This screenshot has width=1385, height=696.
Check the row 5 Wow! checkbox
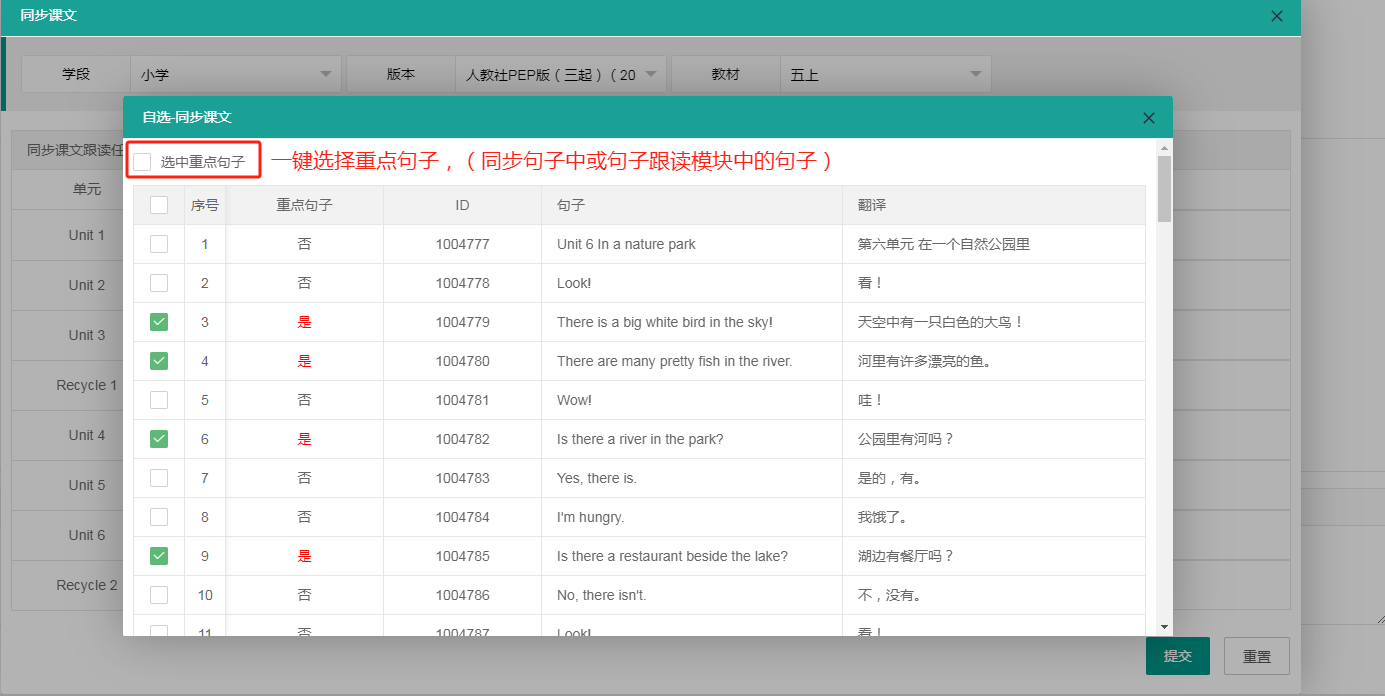[x=159, y=400]
